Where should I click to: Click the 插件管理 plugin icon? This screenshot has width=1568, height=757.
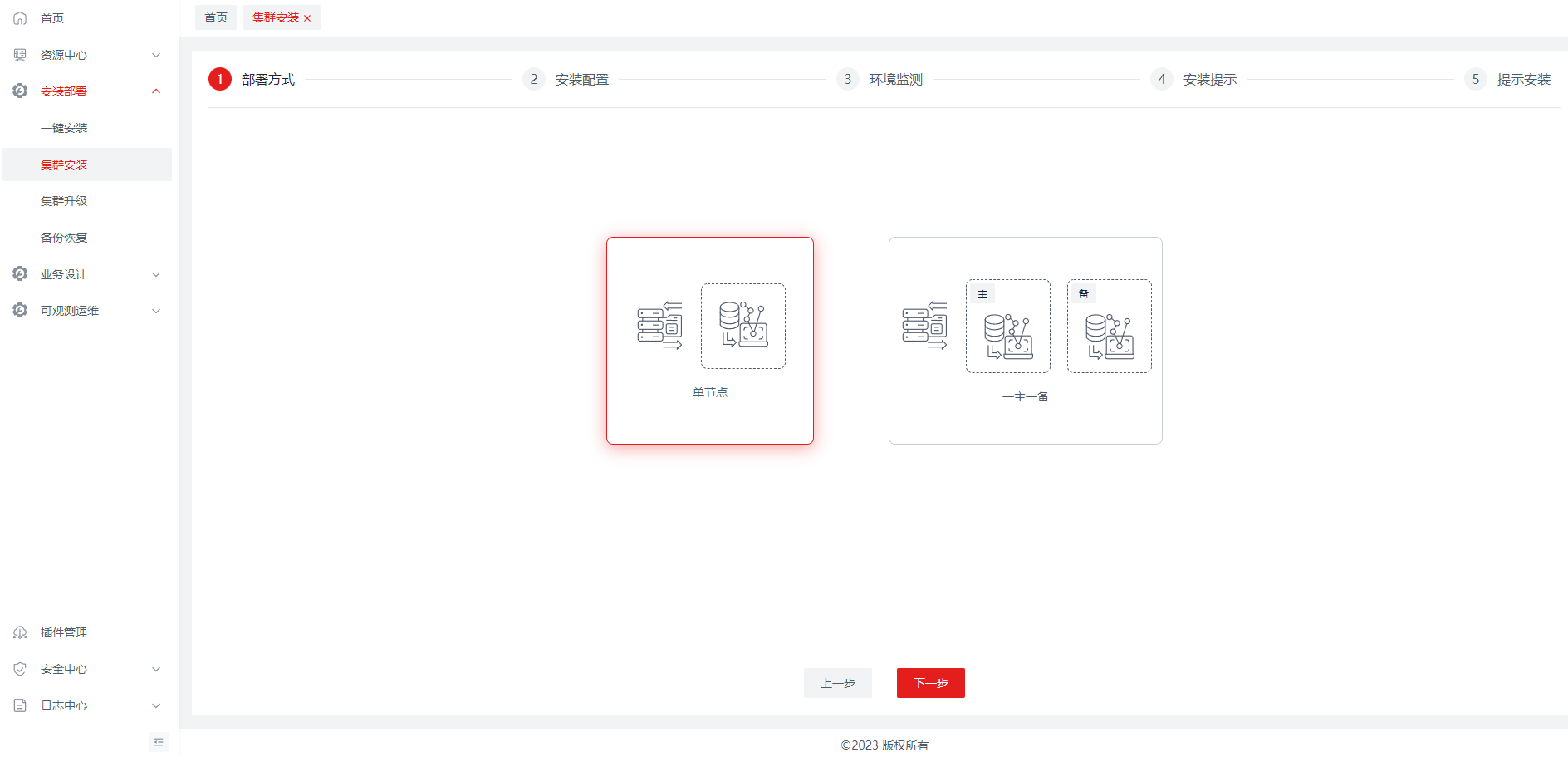(20, 632)
